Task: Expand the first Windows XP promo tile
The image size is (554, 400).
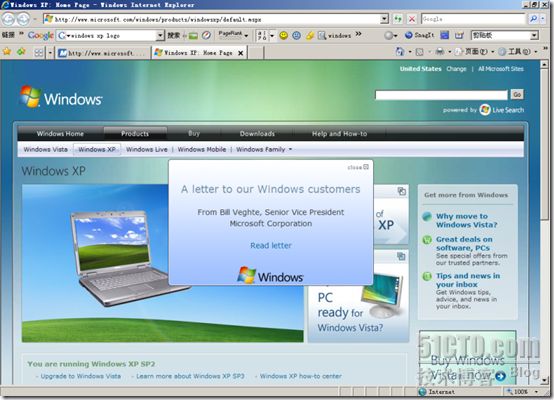Action: pos(401,191)
